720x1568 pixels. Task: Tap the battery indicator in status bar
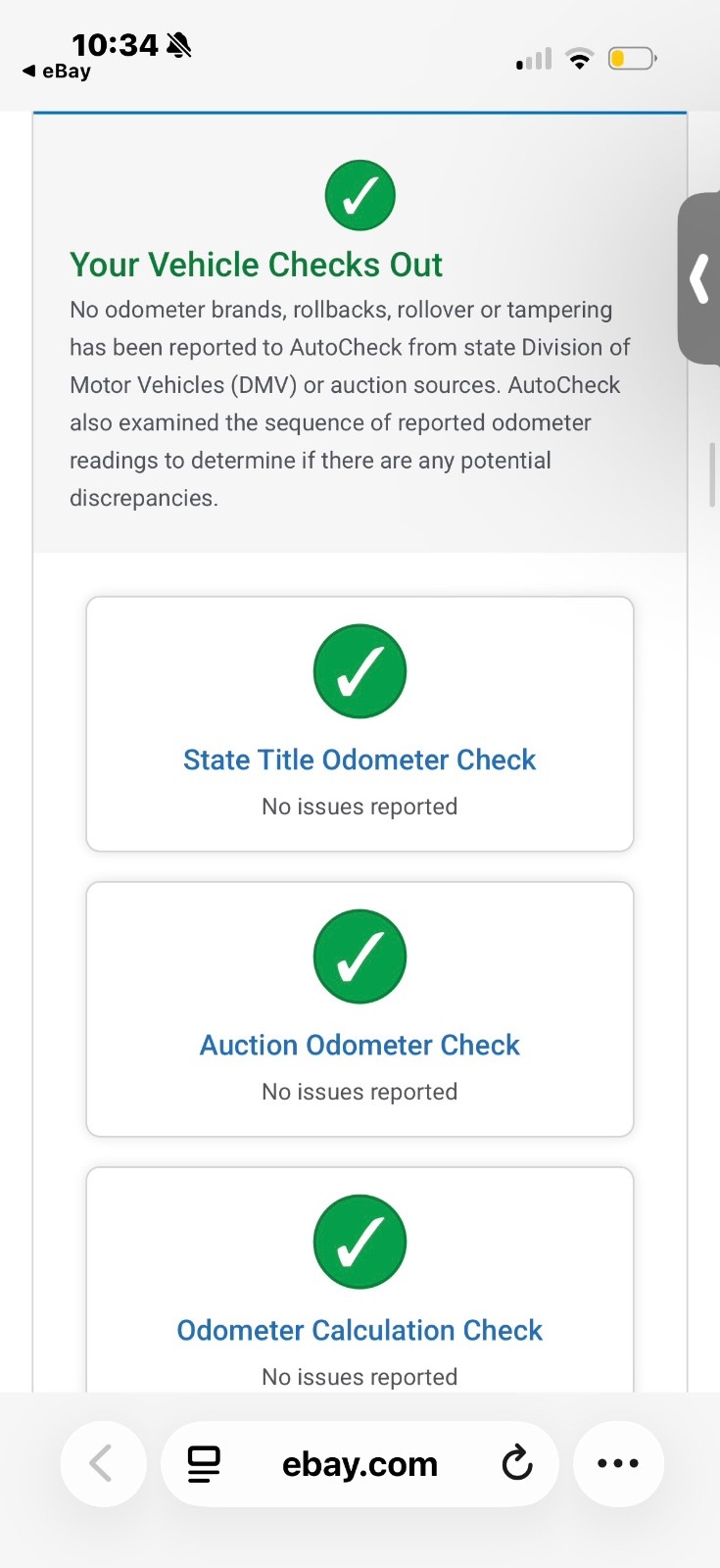pos(632,59)
